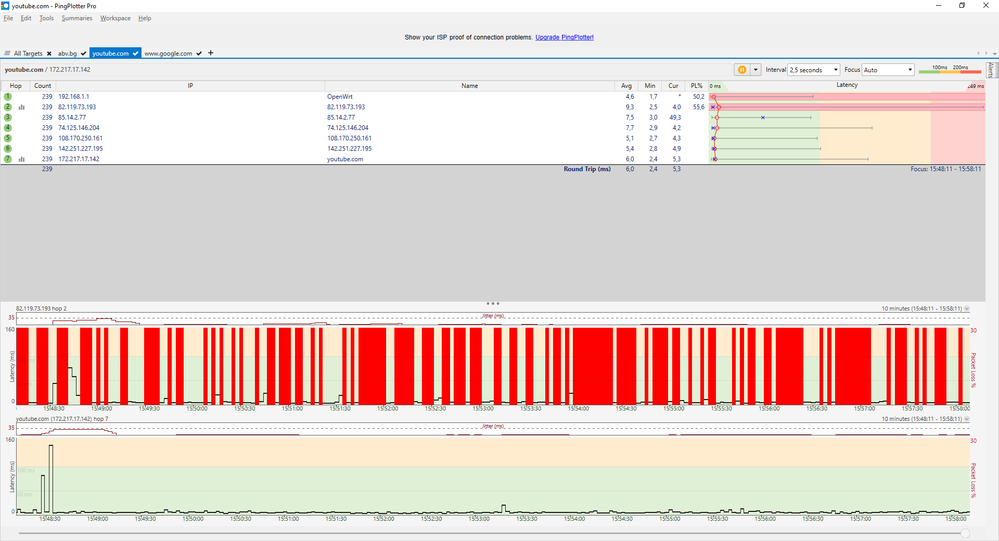999x541 pixels.
Task: Click the green hop 1 number badge
Action: [7, 97]
